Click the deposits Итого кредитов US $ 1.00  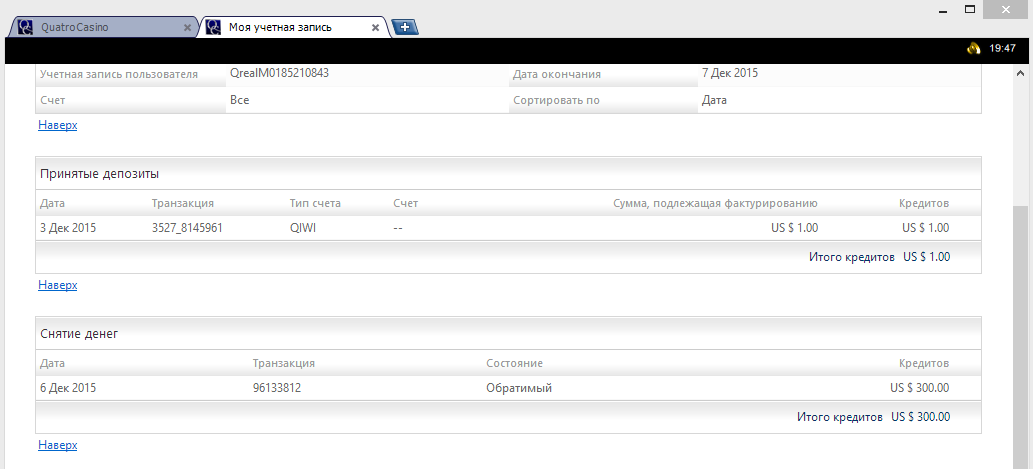click(879, 257)
